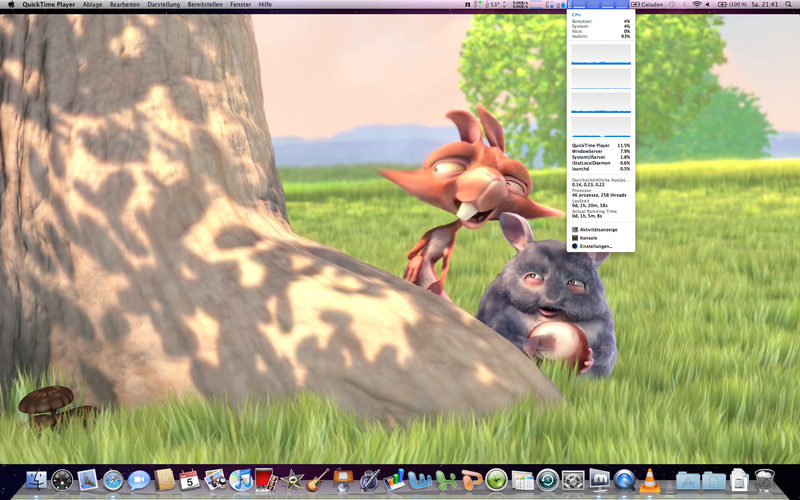This screenshot has width=800, height=500.
Task: Launch Mail stamp icon in Dock
Action: (x=88, y=480)
